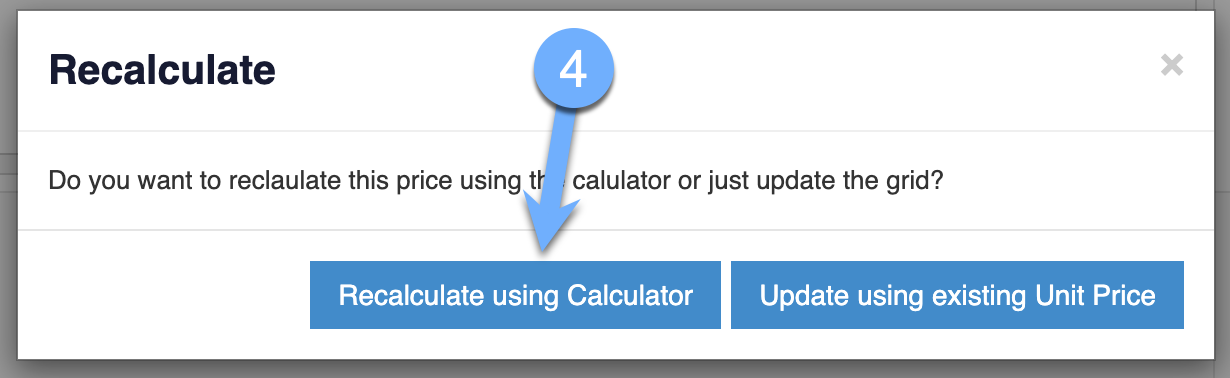This screenshot has width=1230, height=378.
Task: Click the dialog question message text
Action: point(495,184)
